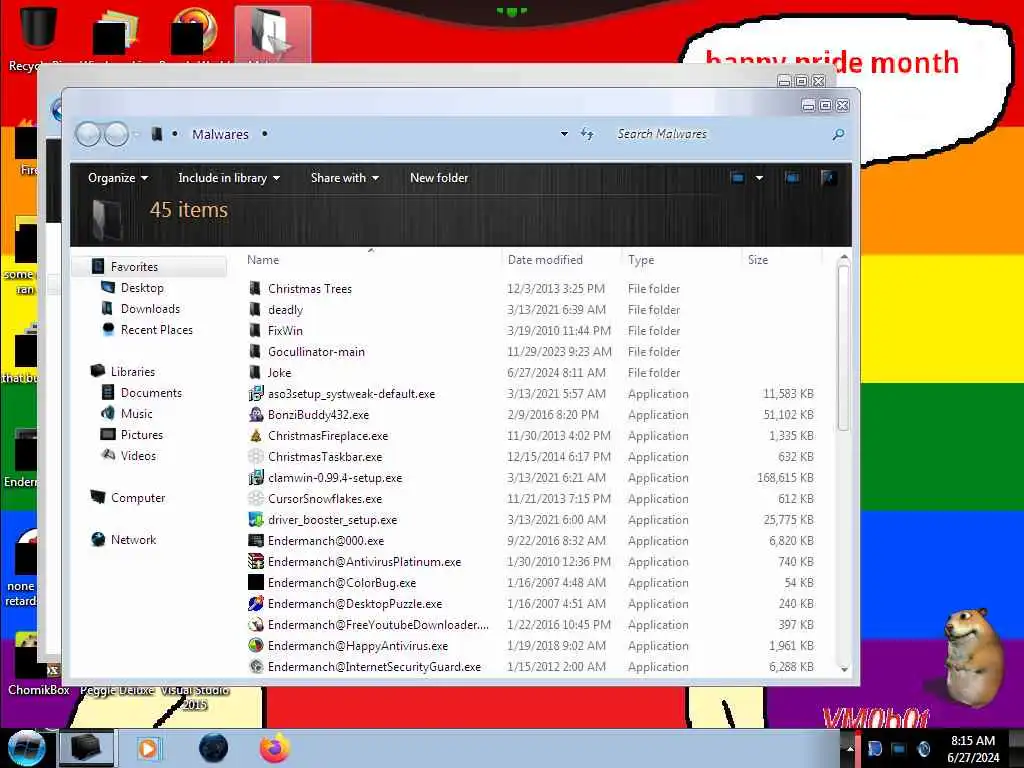The height and width of the screenshot is (768, 1024).
Task: Select driver_booster_setup.exe icon
Action: click(256, 520)
